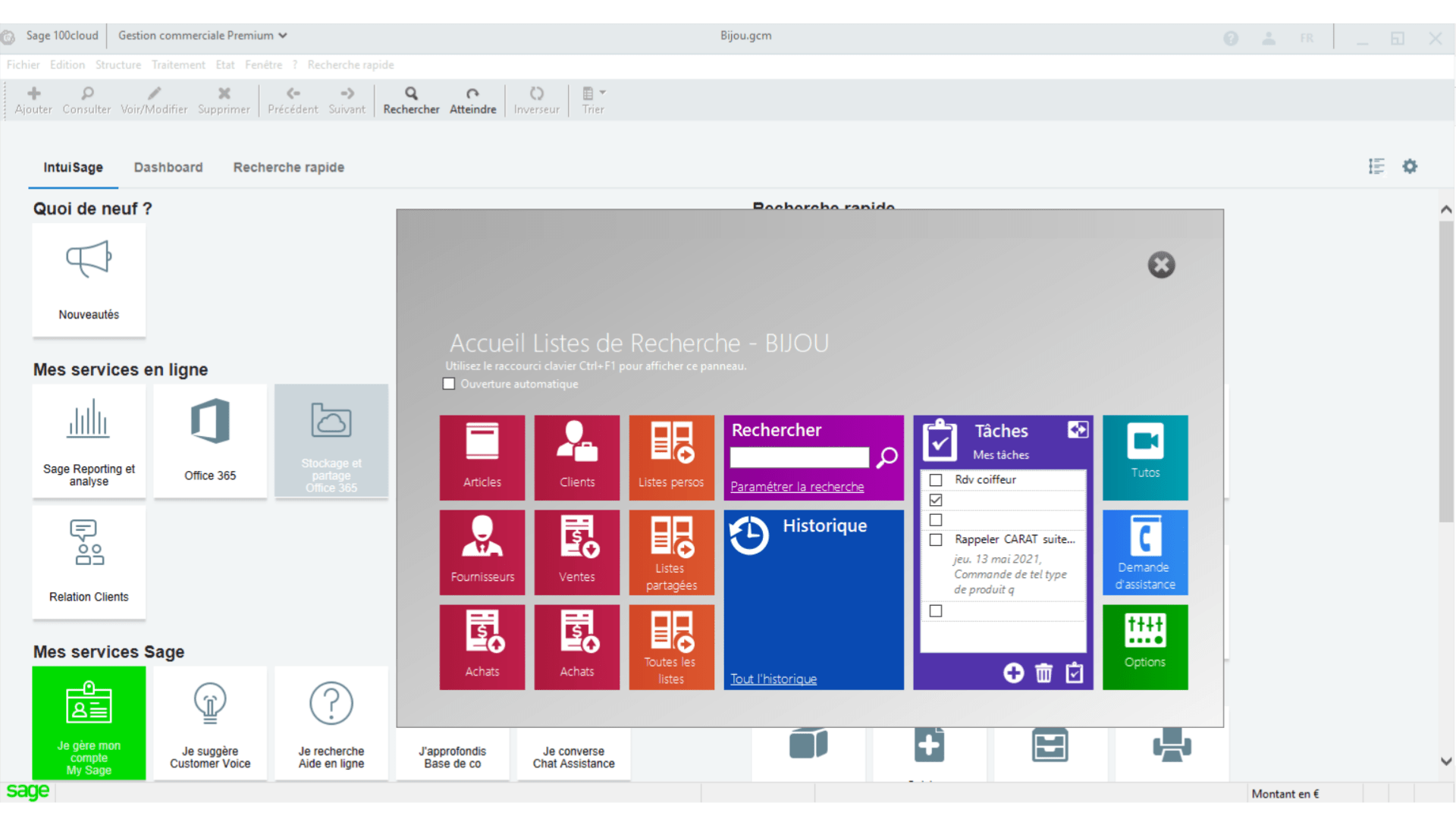The width and height of the screenshot is (1456, 819).
Task: Open the Ventes tile
Action: click(x=577, y=552)
